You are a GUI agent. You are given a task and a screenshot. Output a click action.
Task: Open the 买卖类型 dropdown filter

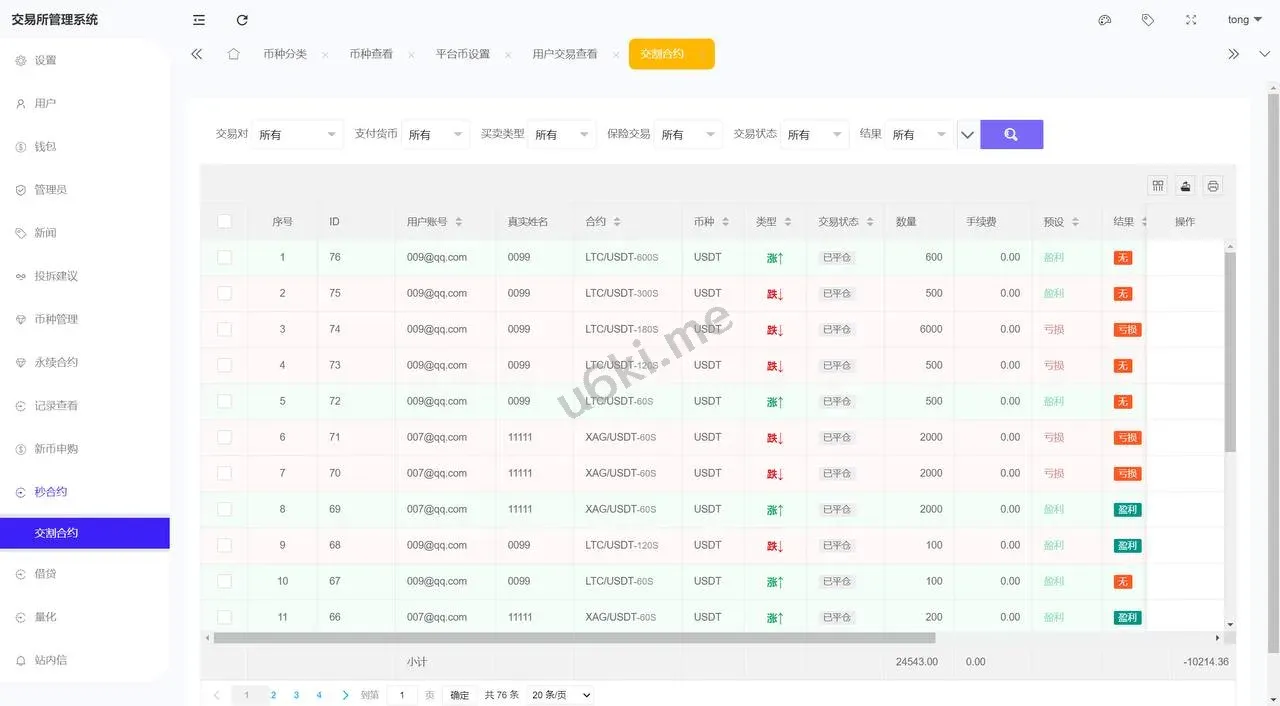[562, 134]
